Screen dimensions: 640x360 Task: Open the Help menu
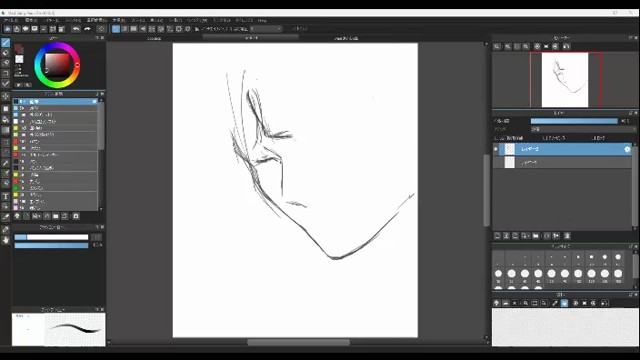[262, 20]
